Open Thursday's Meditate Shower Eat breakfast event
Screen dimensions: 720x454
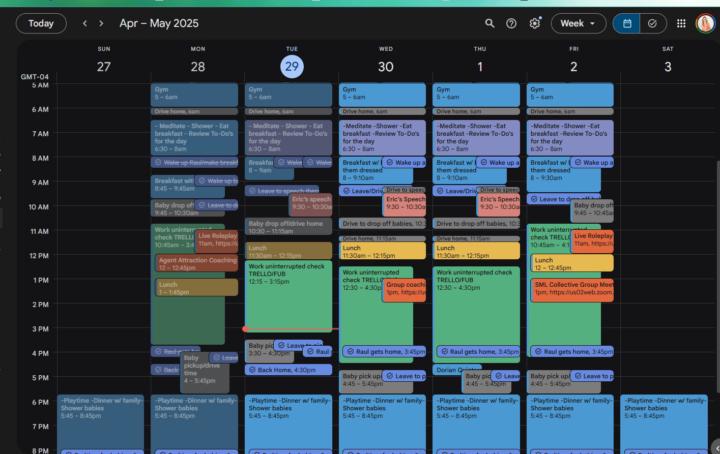coord(476,137)
